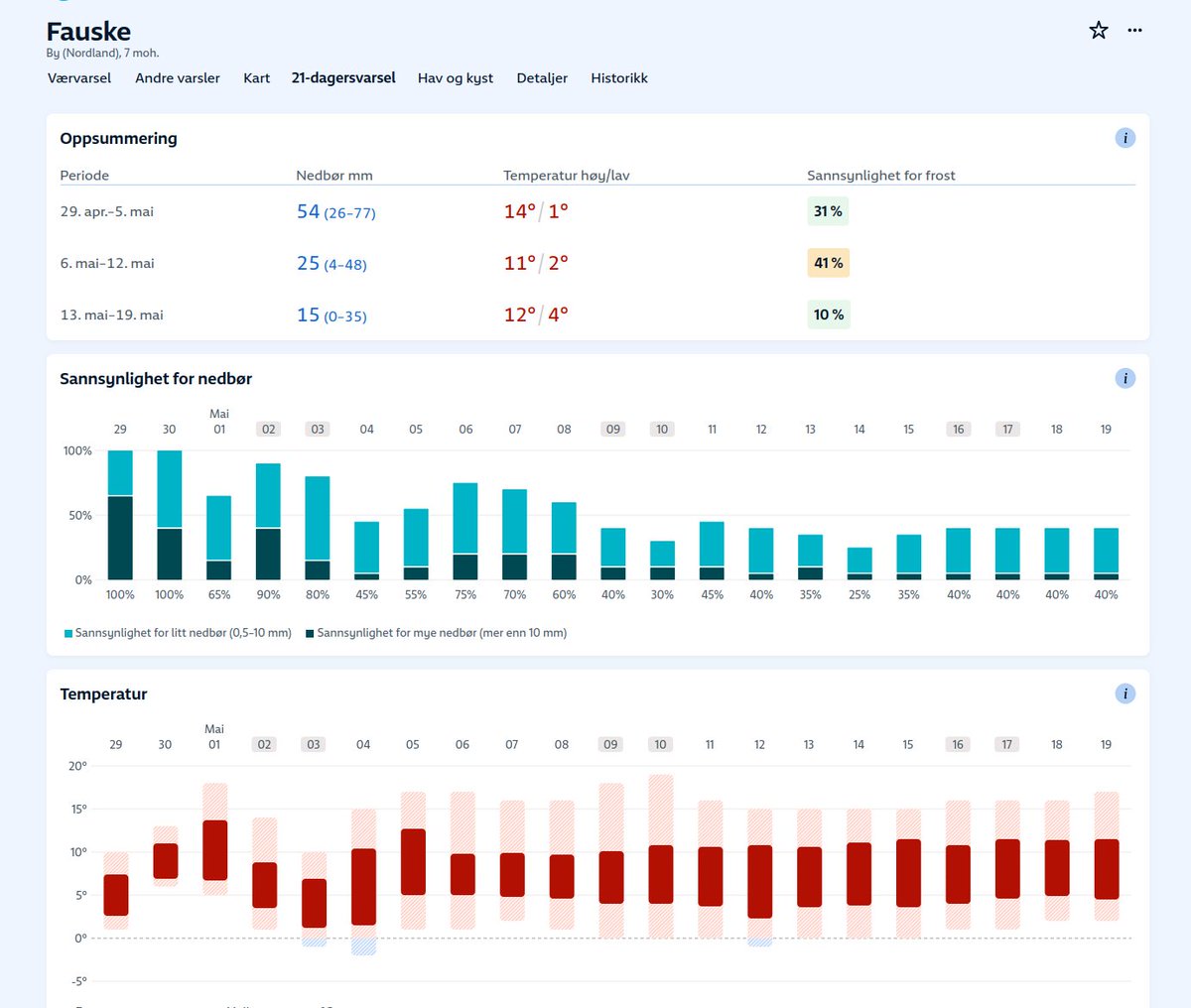Viewport: 1191px width, 1008px height.
Task: Select the Hav og kyst tab
Action: 455,77
